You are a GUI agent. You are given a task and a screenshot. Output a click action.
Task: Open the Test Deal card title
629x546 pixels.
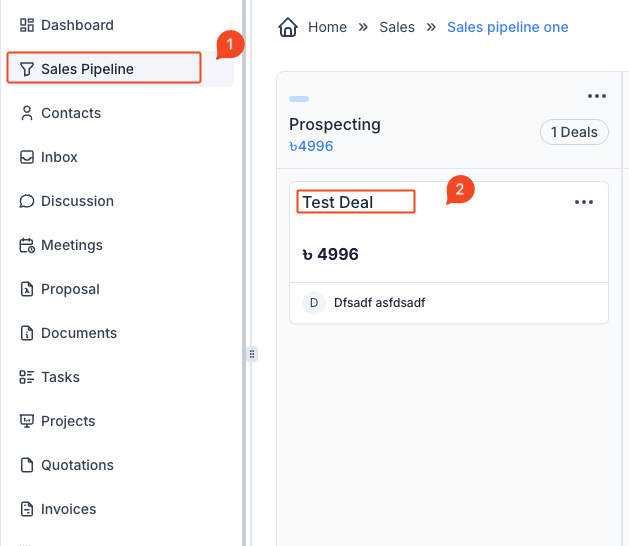pyautogui.click(x=338, y=202)
